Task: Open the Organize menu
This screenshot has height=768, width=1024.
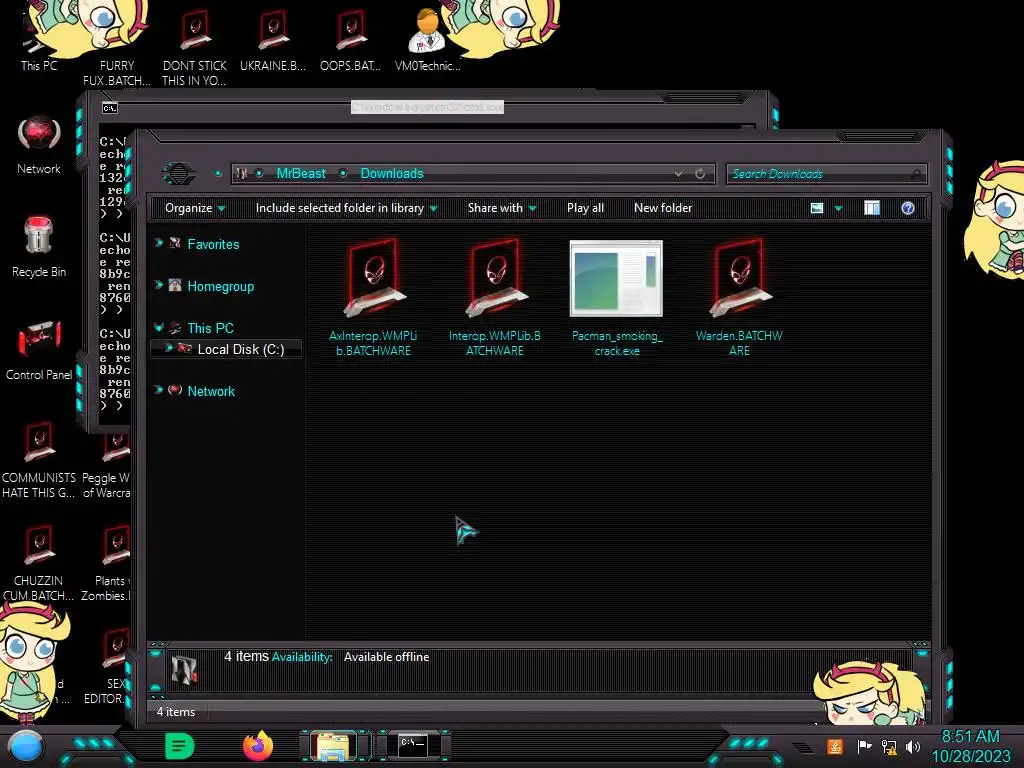Action: click(195, 208)
